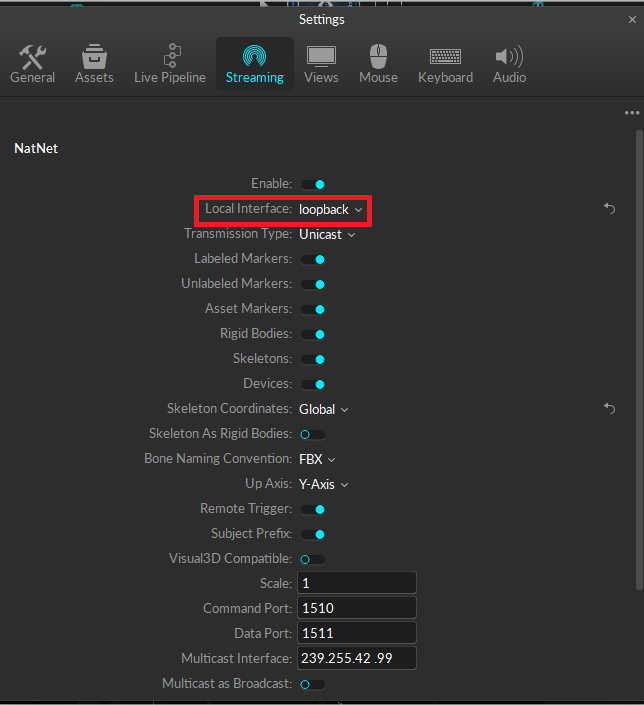Click the Settings window title
Image resolution: width=644 pixels, height=705 pixels.
coord(322,20)
